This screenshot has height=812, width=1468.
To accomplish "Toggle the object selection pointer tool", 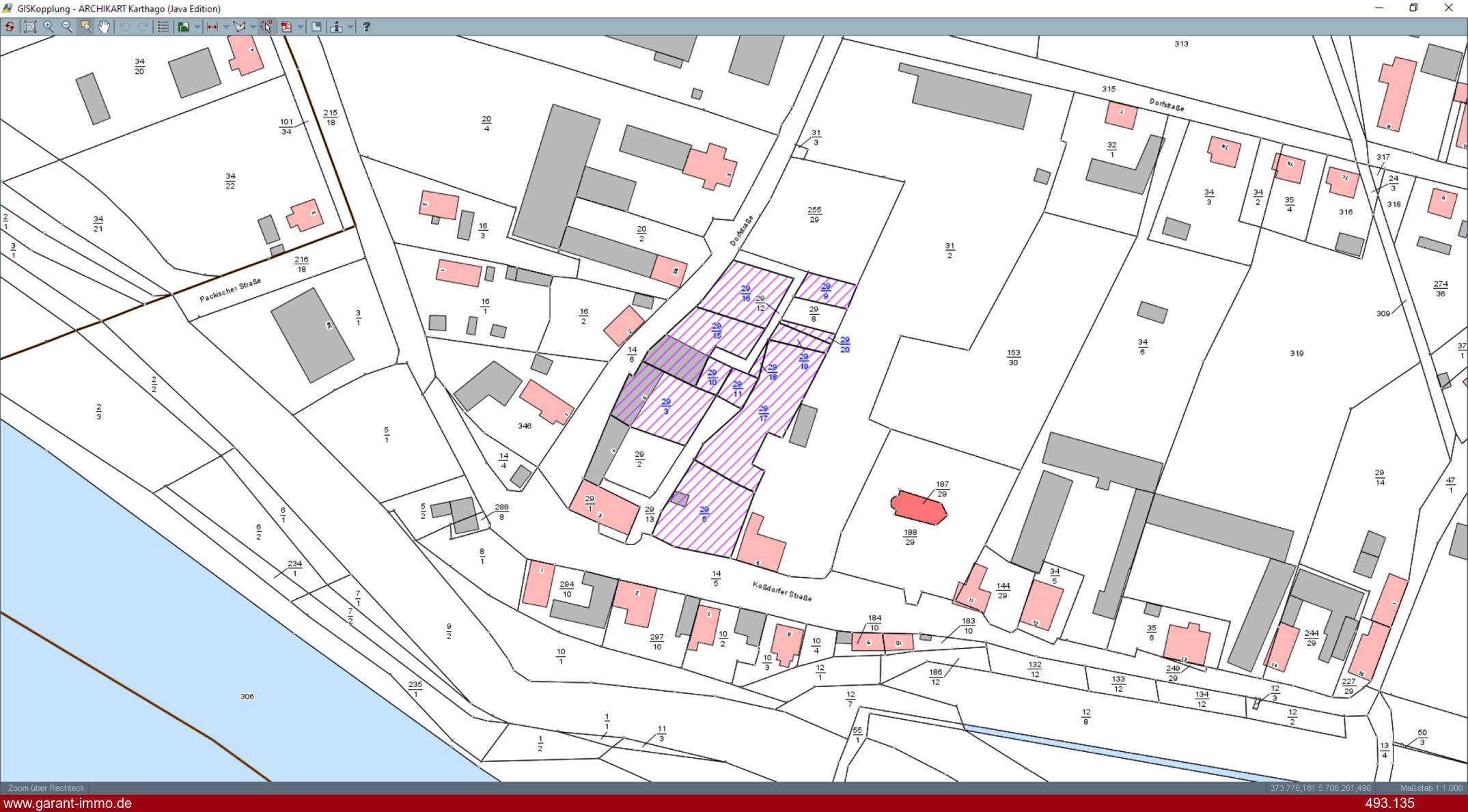I will 266,27.
